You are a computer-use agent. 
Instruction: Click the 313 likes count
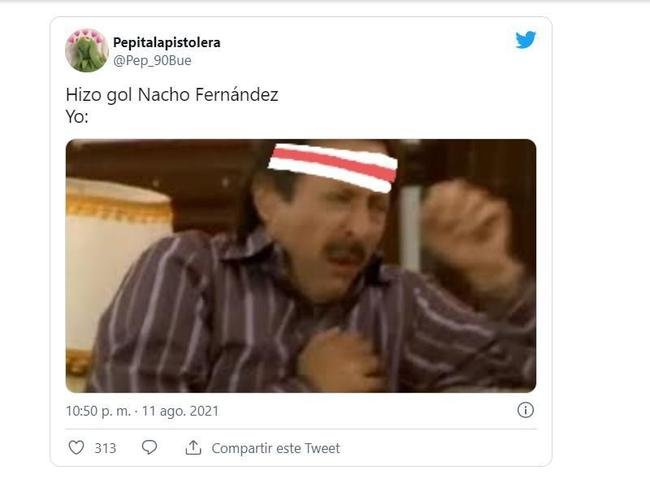click(105, 448)
